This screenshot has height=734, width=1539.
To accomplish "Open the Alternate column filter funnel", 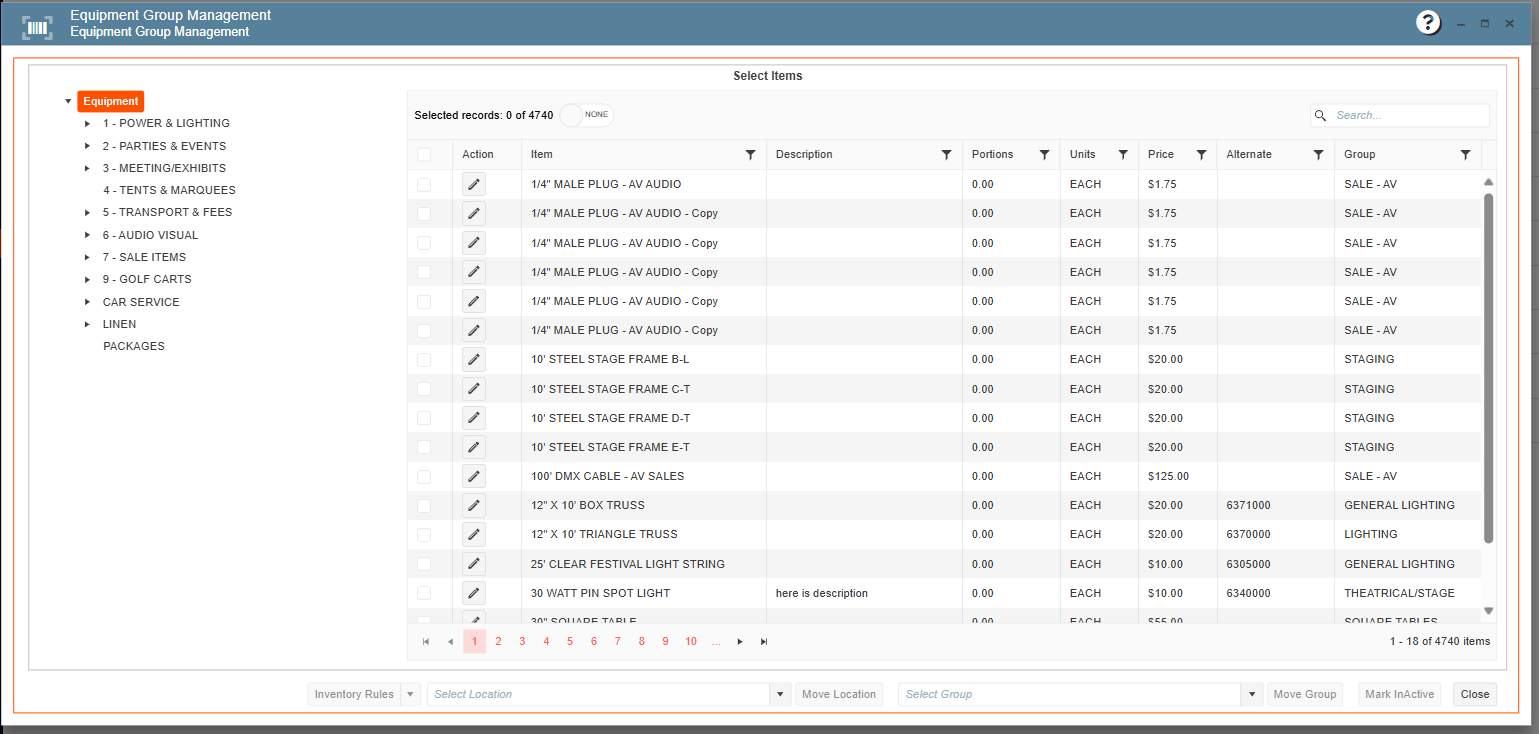I will [1318, 155].
